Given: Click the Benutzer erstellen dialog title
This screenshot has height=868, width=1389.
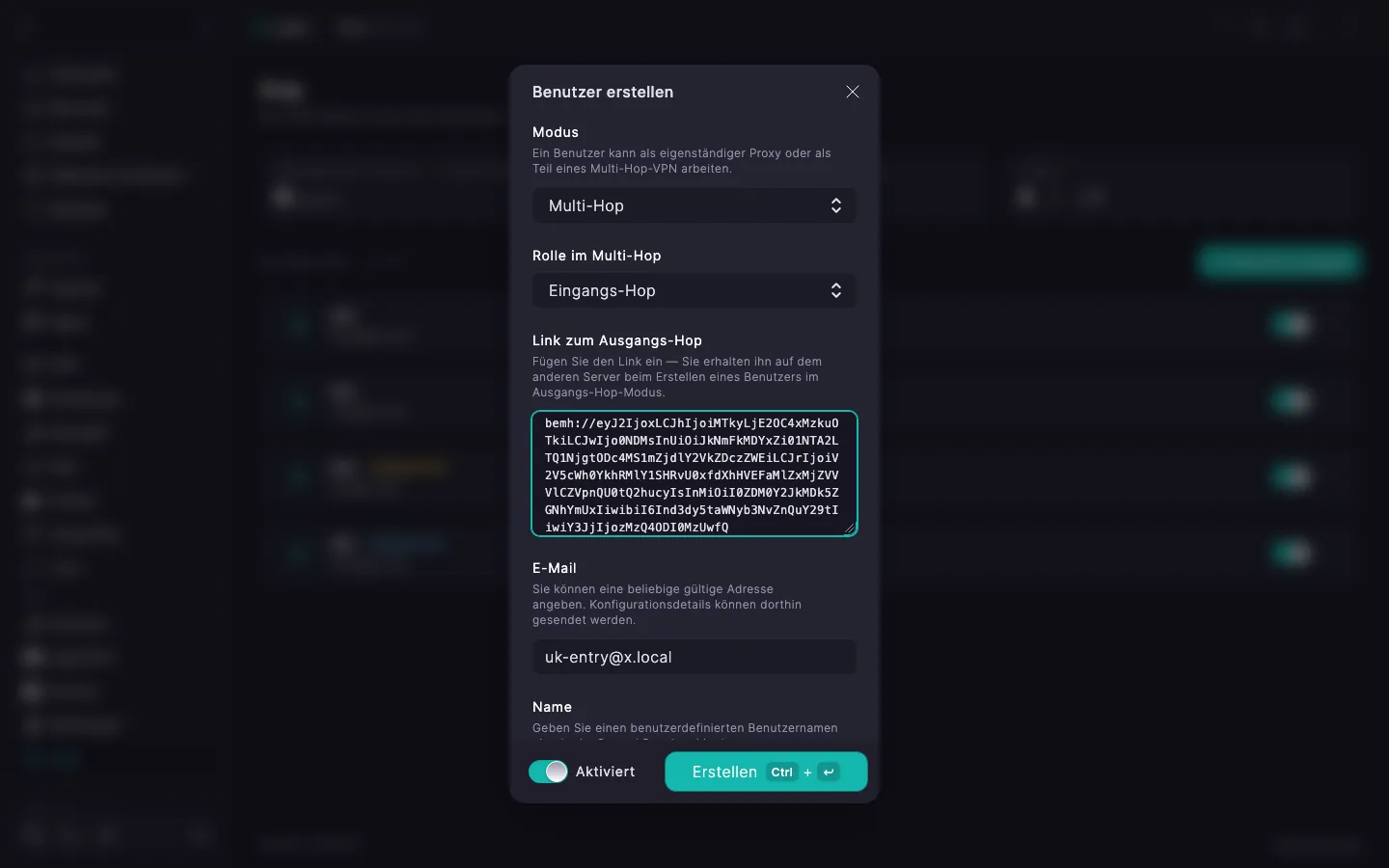Looking at the screenshot, I should click(x=603, y=92).
